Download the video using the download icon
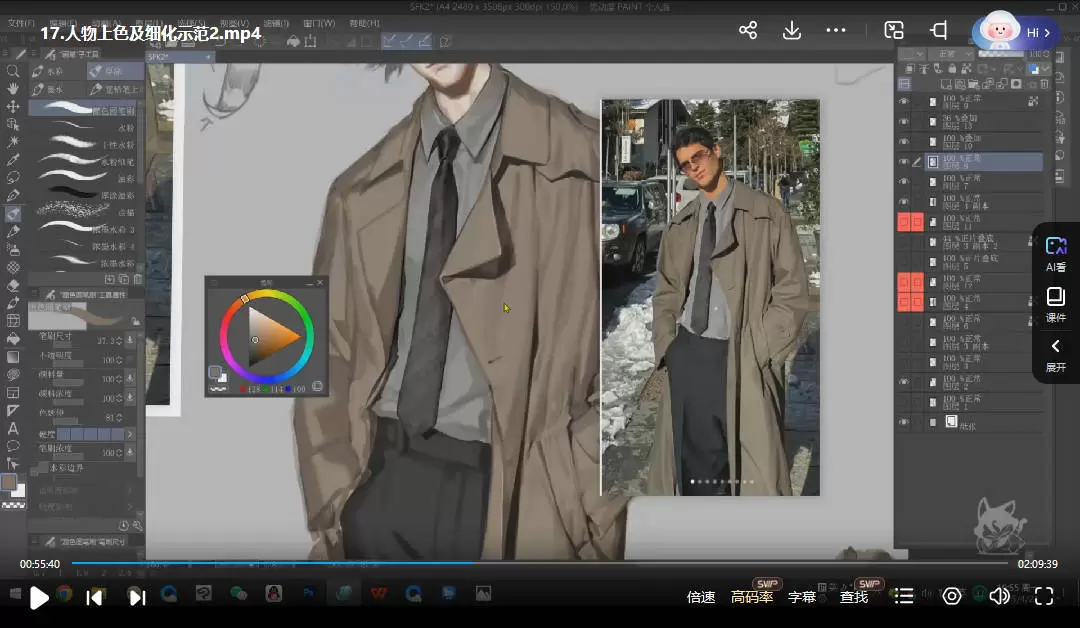1080x628 pixels. coord(791,30)
